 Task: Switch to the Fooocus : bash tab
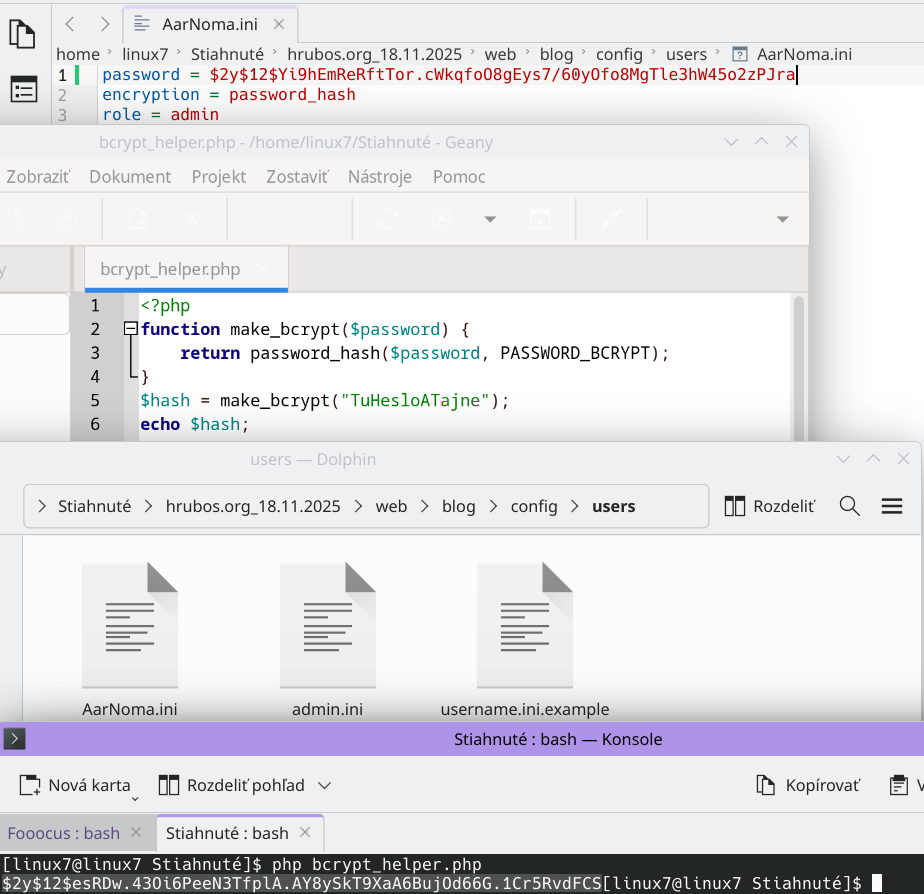[x=64, y=833]
